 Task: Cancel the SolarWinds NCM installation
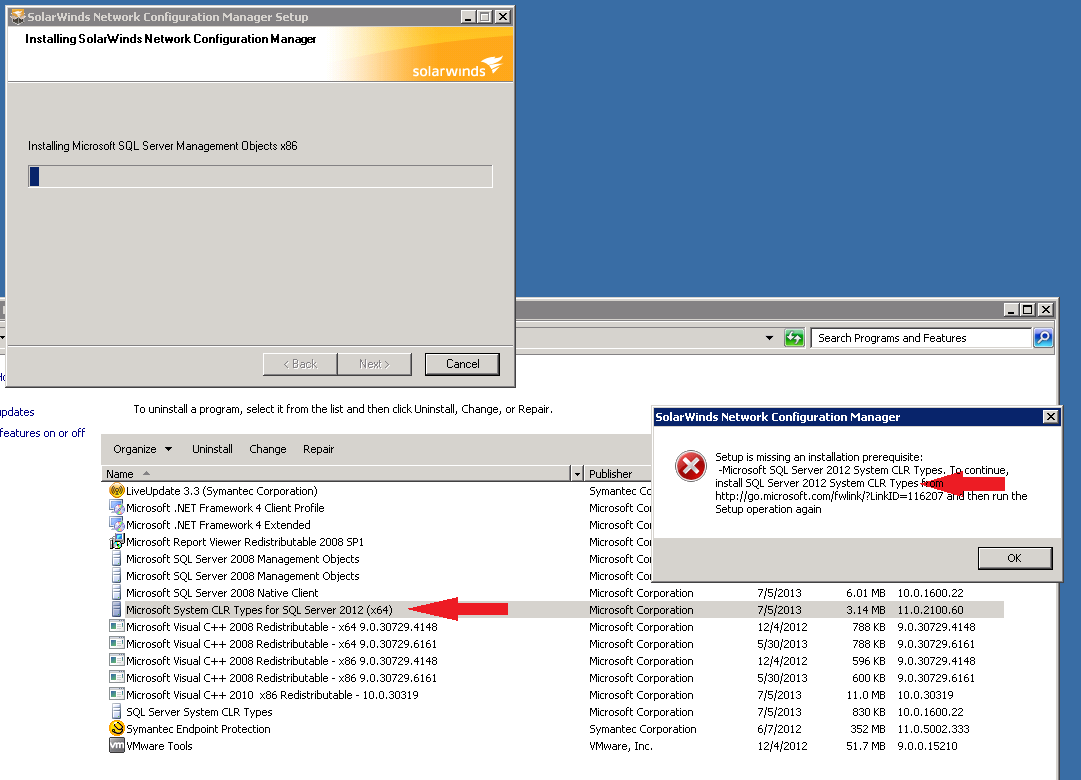(x=463, y=364)
